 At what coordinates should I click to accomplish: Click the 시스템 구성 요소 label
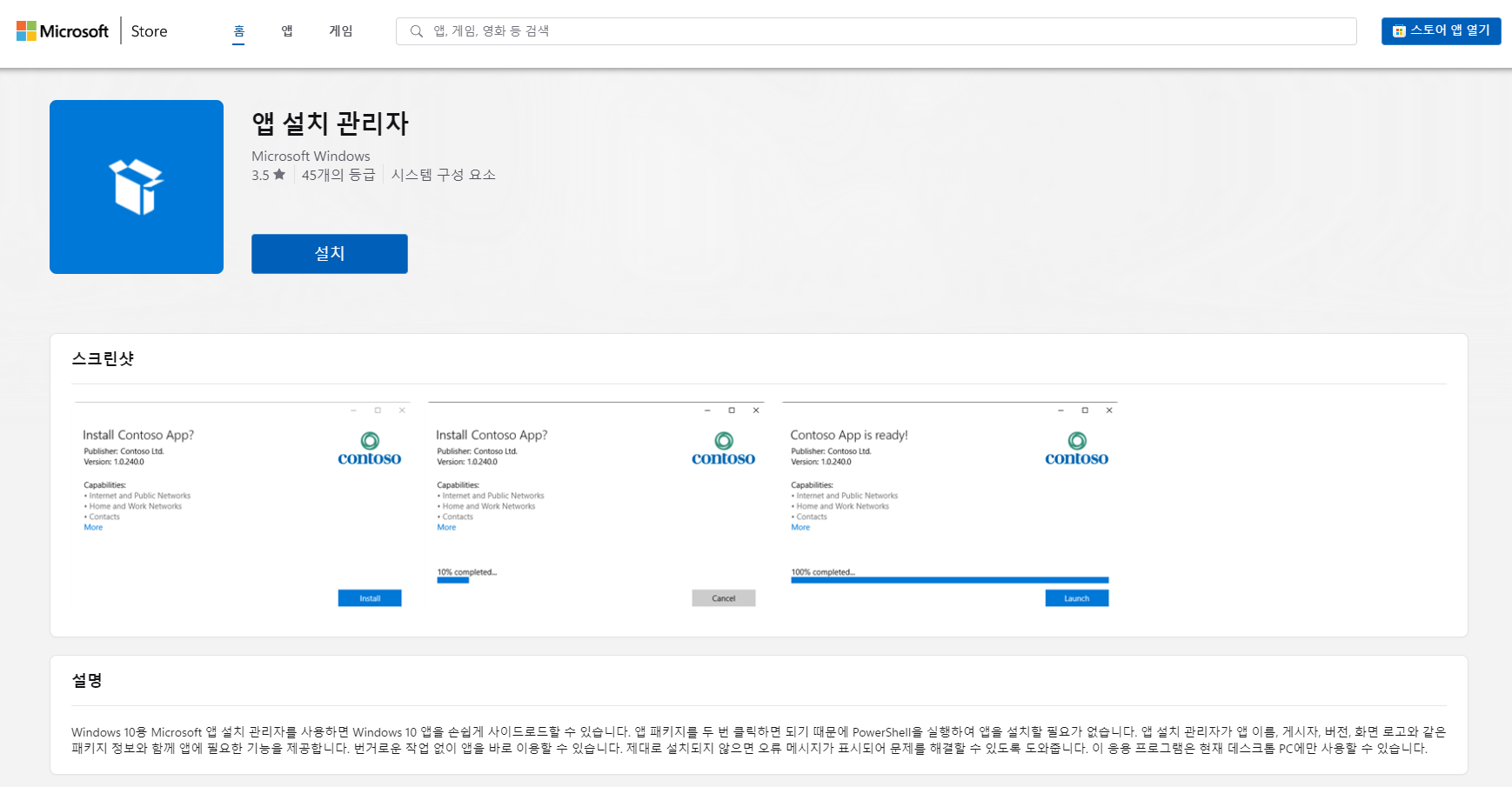[x=444, y=175]
